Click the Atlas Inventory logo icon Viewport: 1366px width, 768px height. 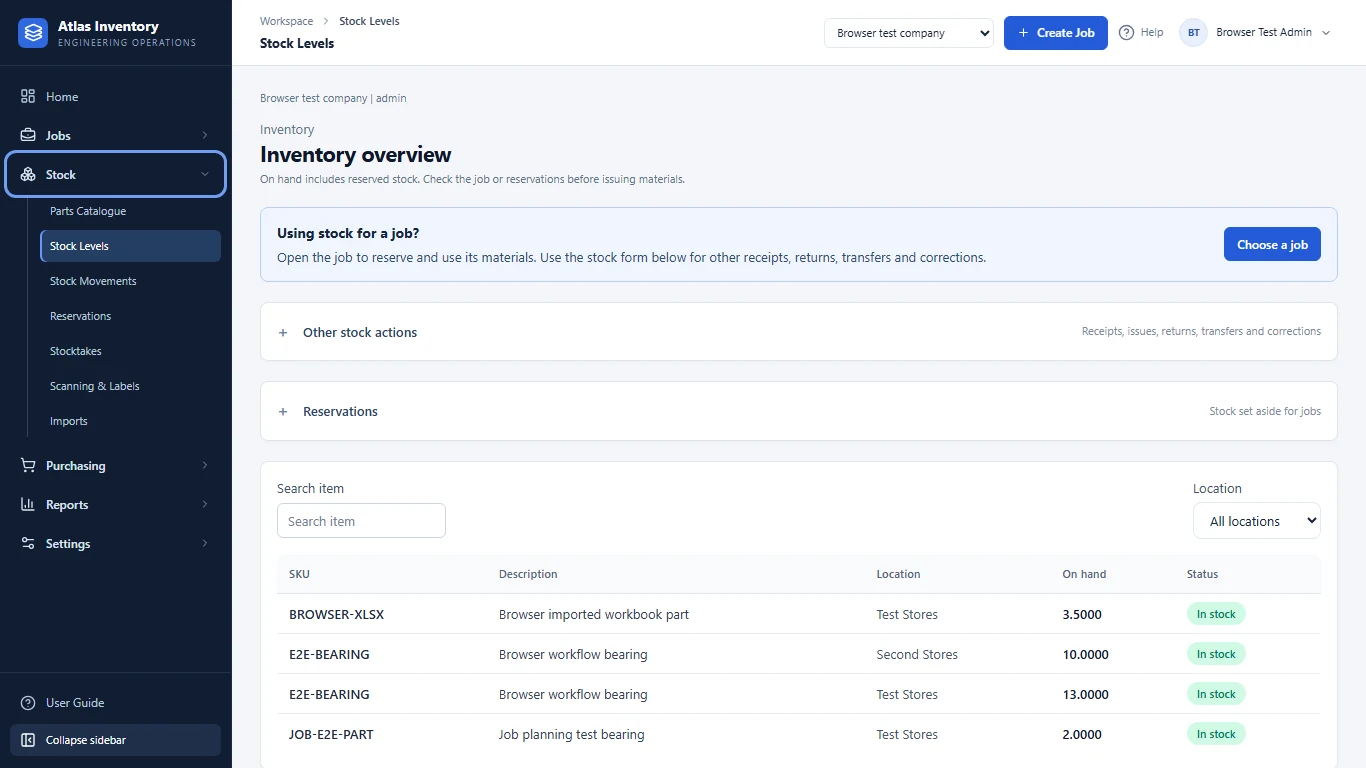(33, 33)
